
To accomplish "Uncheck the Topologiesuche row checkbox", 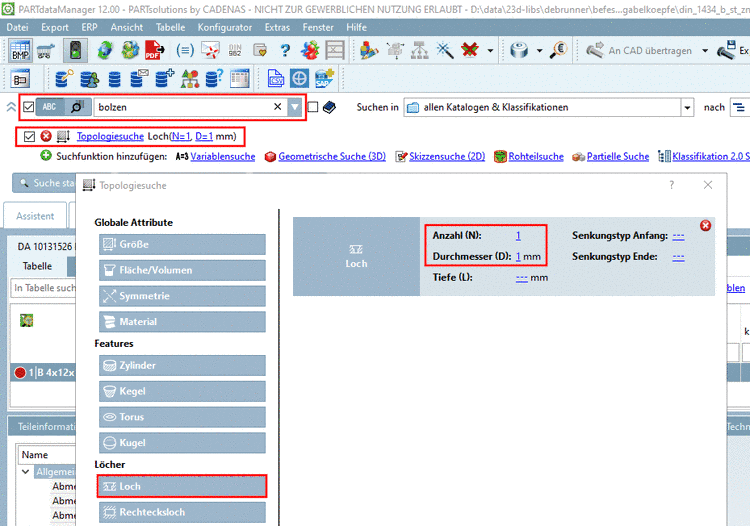I will click(29, 137).
